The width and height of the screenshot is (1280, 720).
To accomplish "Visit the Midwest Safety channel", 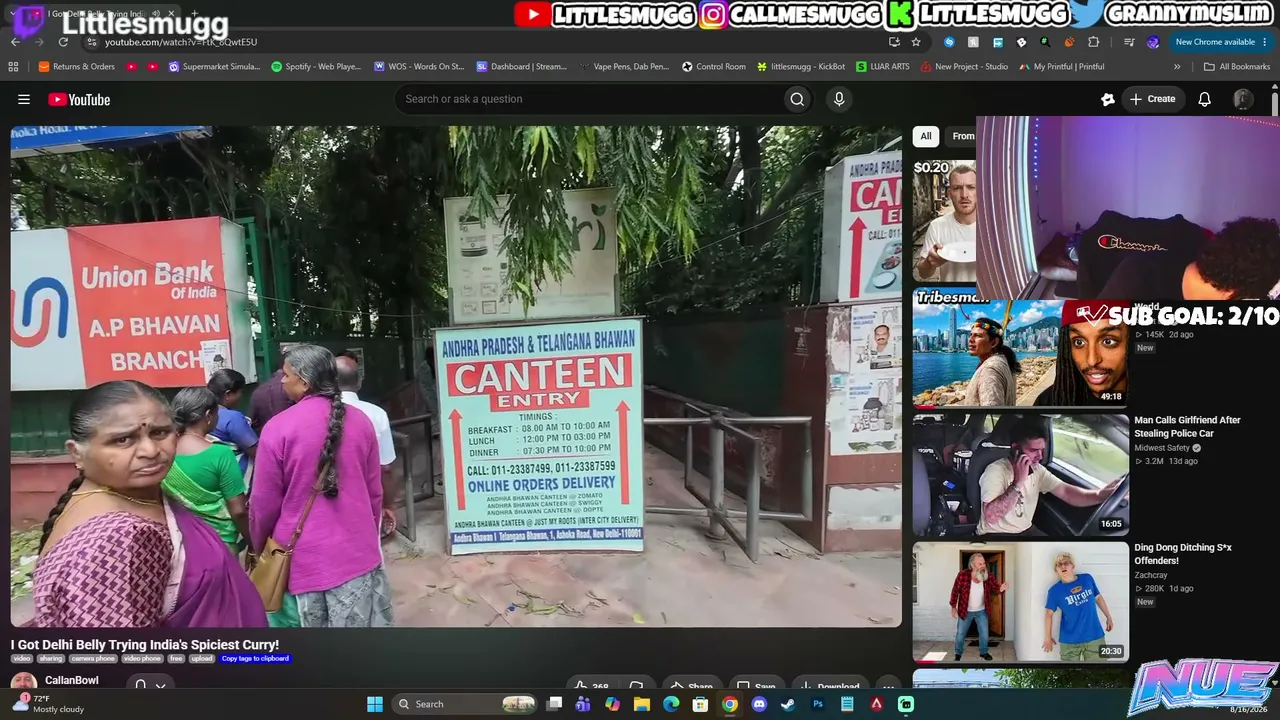I will pyautogui.click(x=1162, y=448).
